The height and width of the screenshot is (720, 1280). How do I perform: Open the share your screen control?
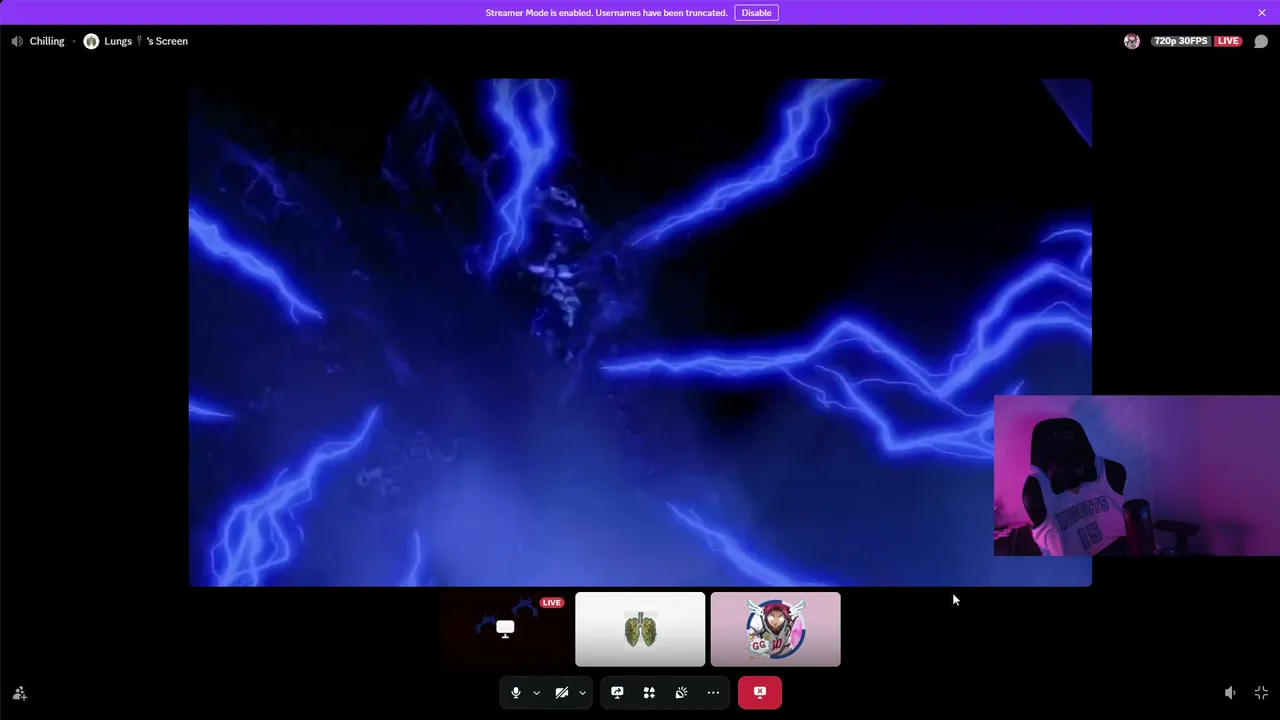(617, 692)
